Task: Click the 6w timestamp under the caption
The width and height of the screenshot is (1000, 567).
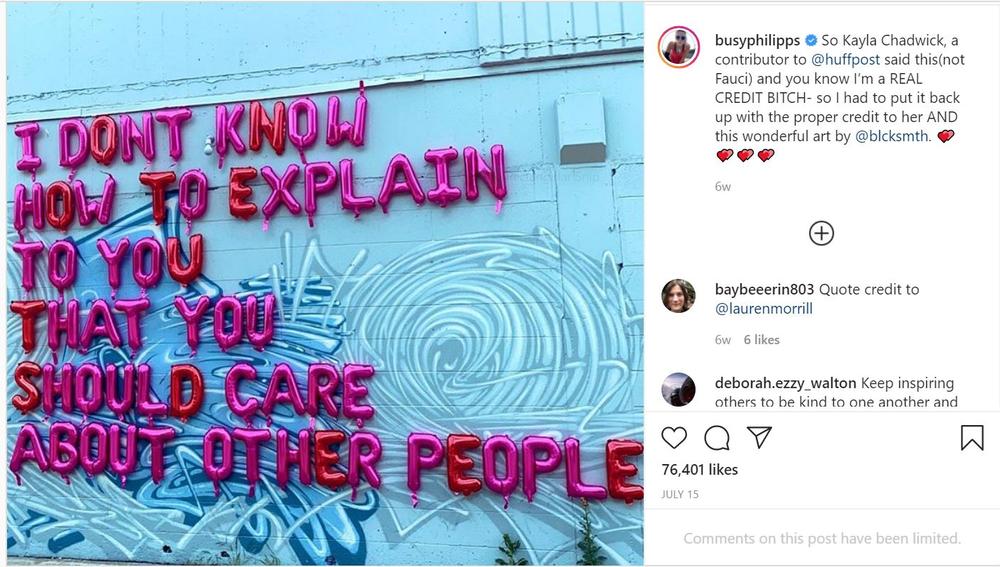Action: [x=723, y=187]
